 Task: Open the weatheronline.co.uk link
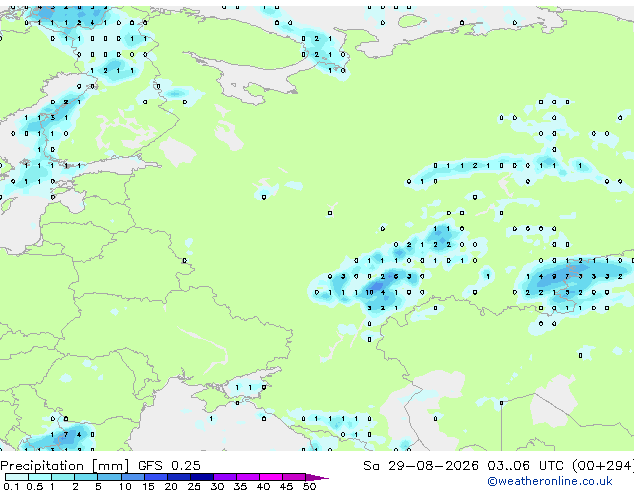(550, 481)
